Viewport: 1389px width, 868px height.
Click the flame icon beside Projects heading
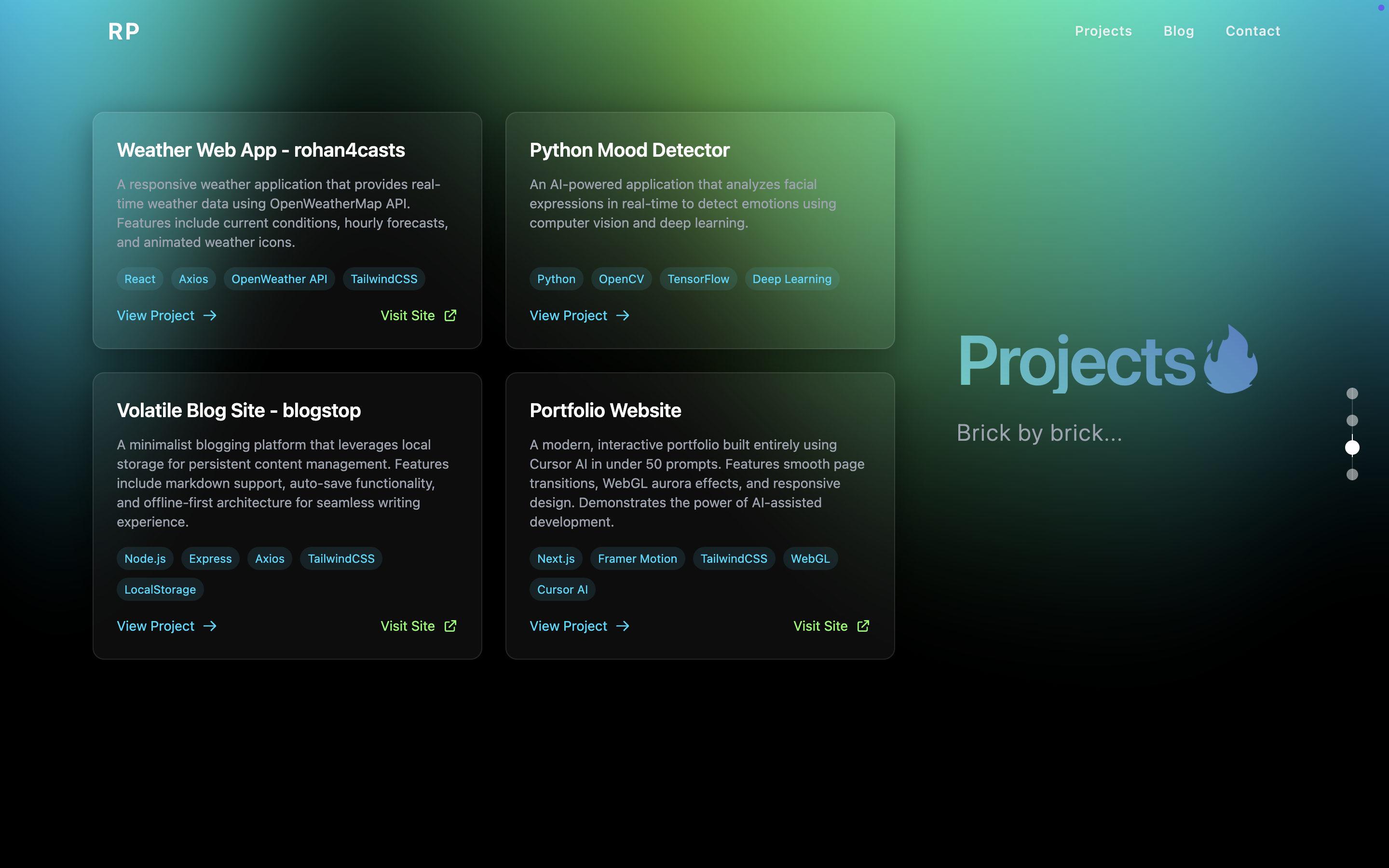click(1231, 359)
